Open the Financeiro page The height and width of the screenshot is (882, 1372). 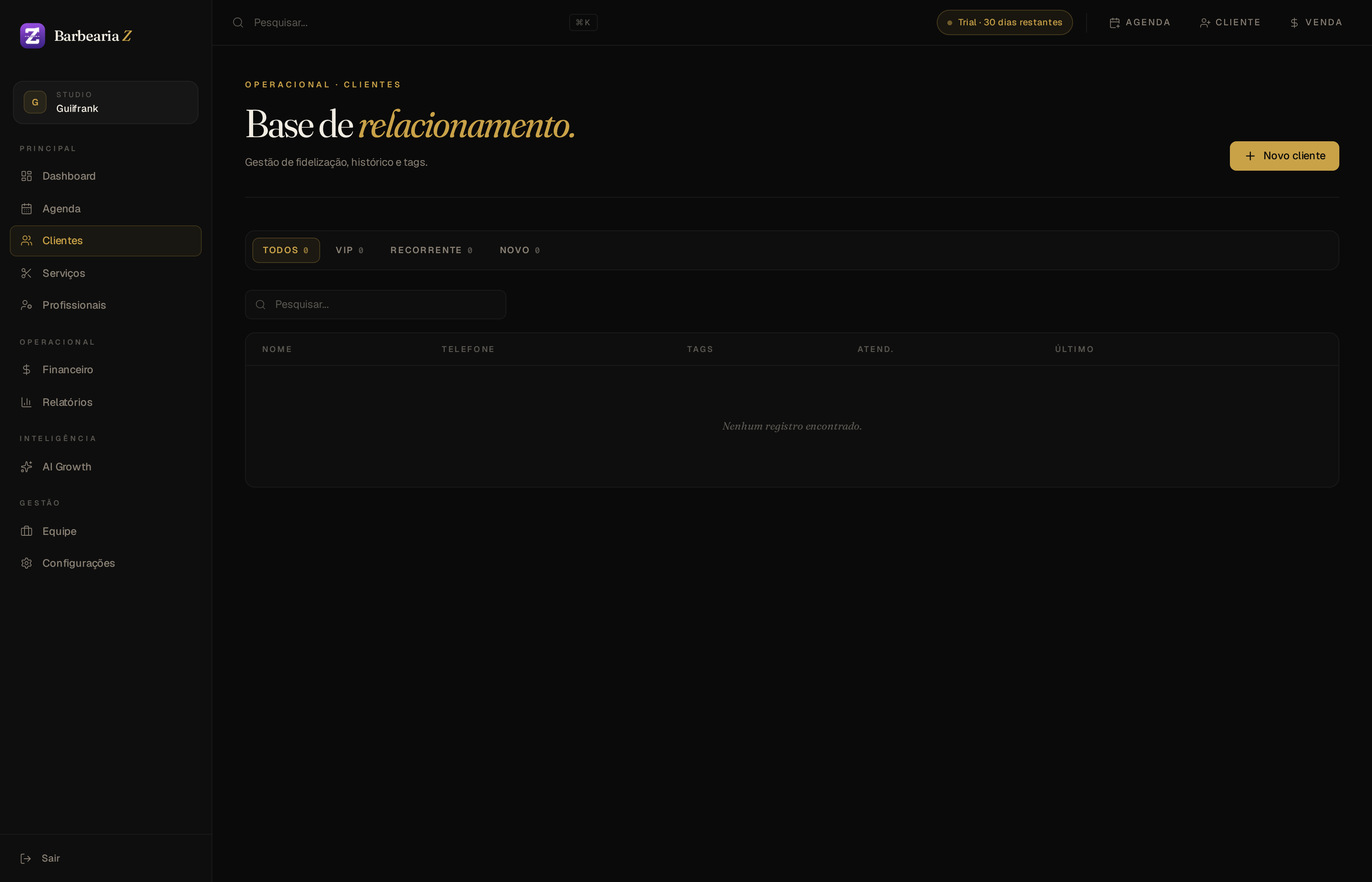pos(105,370)
